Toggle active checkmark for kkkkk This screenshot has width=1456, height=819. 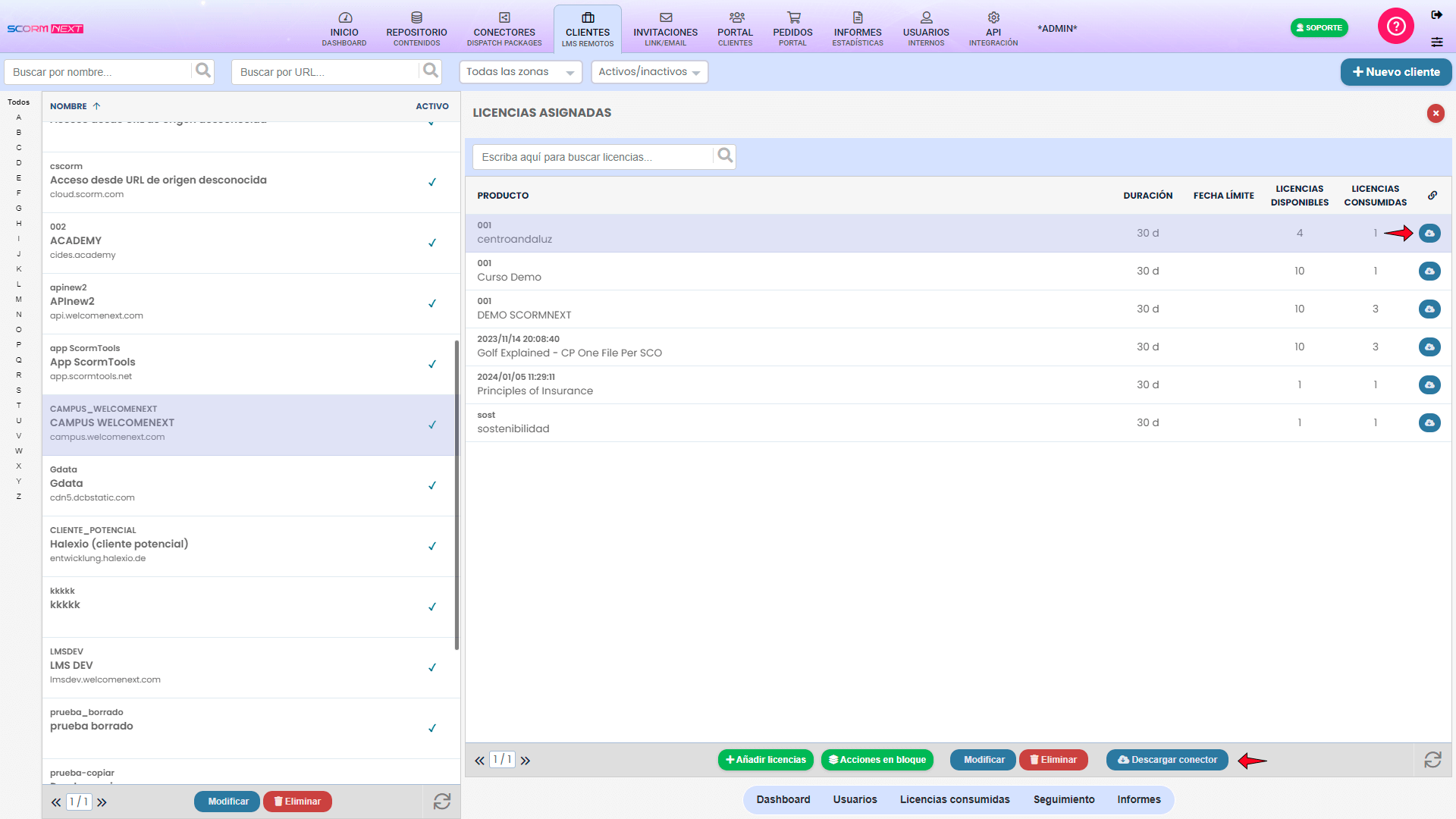pos(432,607)
